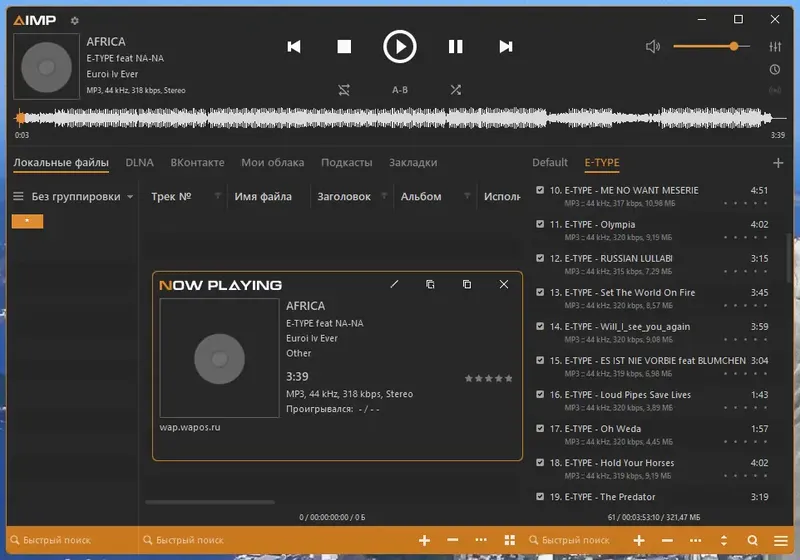Click first copy icon in Now Playing

click(430, 285)
